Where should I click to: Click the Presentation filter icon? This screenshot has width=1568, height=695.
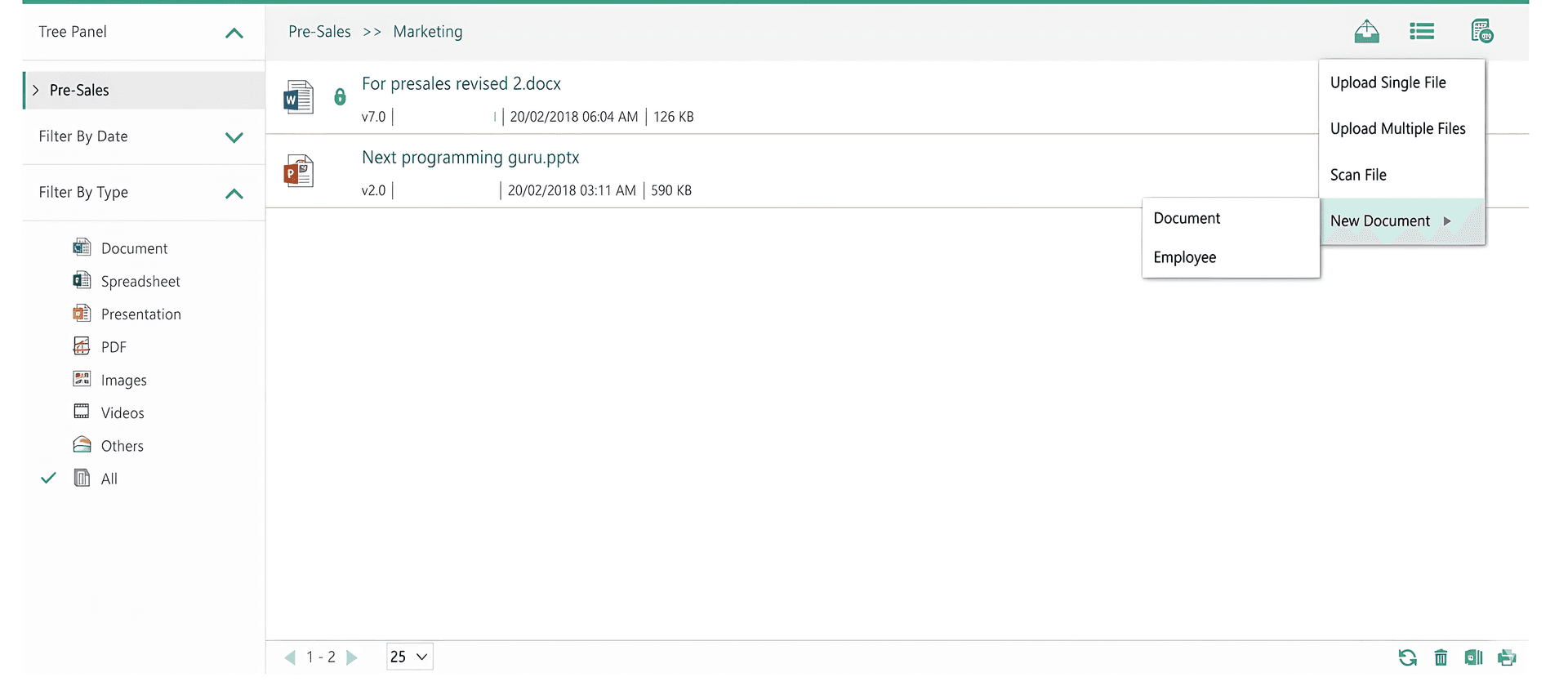82,313
